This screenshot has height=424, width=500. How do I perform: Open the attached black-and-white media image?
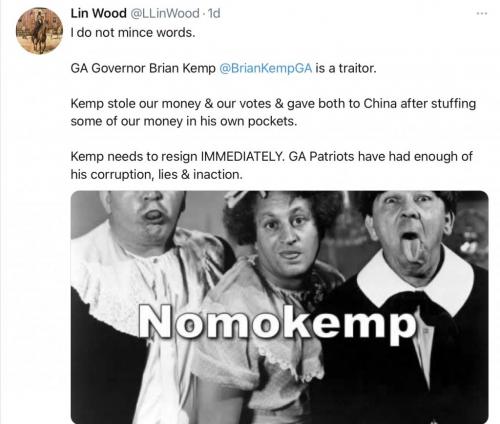click(280, 307)
